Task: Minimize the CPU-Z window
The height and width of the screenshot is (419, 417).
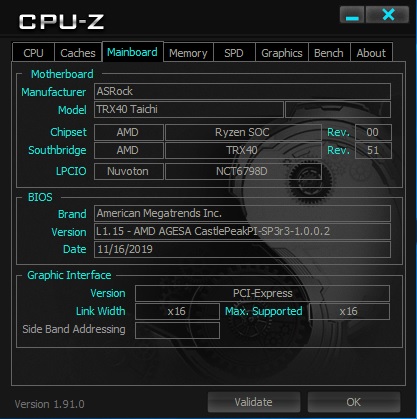Action: 352,15
